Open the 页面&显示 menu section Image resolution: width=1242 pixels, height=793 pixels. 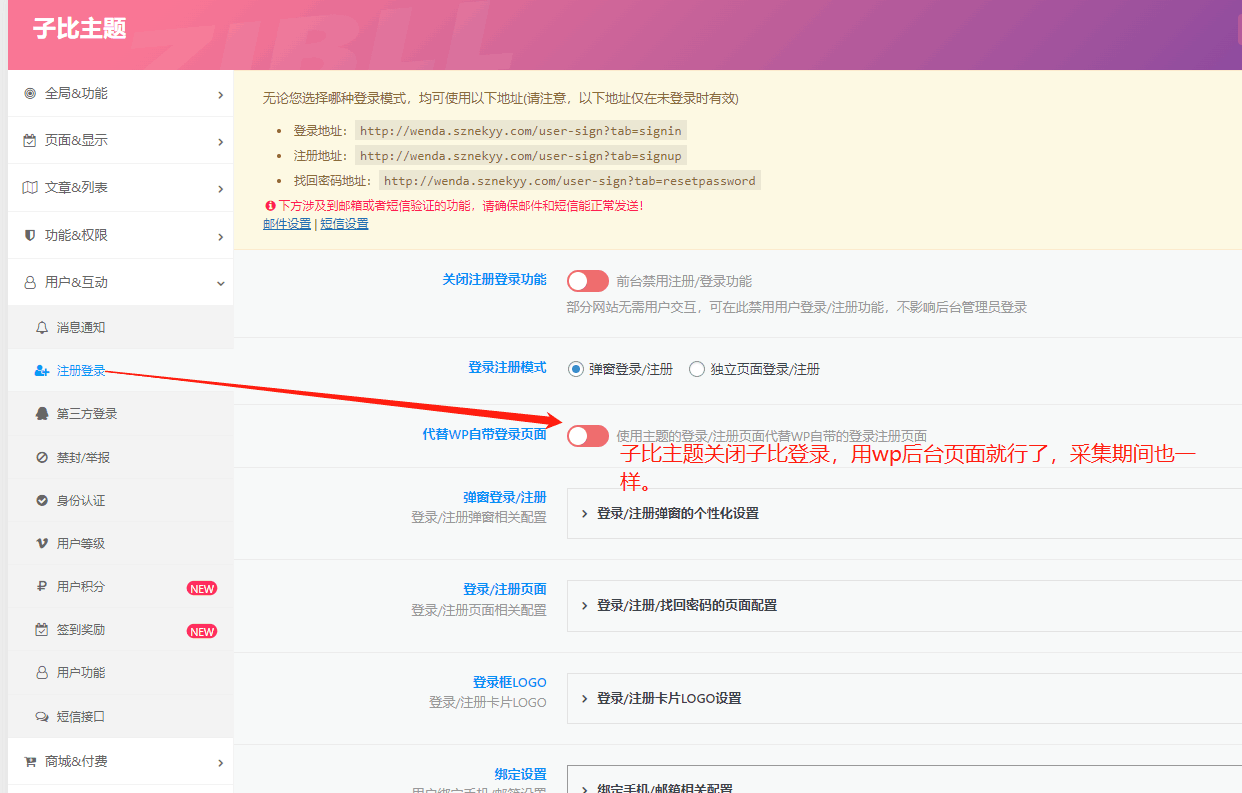pos(120,141)
